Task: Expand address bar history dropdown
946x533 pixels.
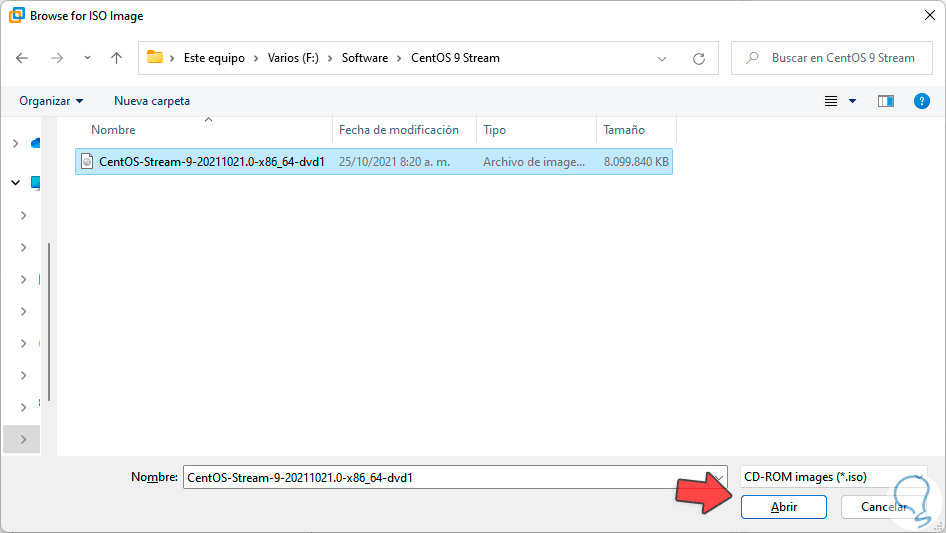Action: [x=662, y=59]
